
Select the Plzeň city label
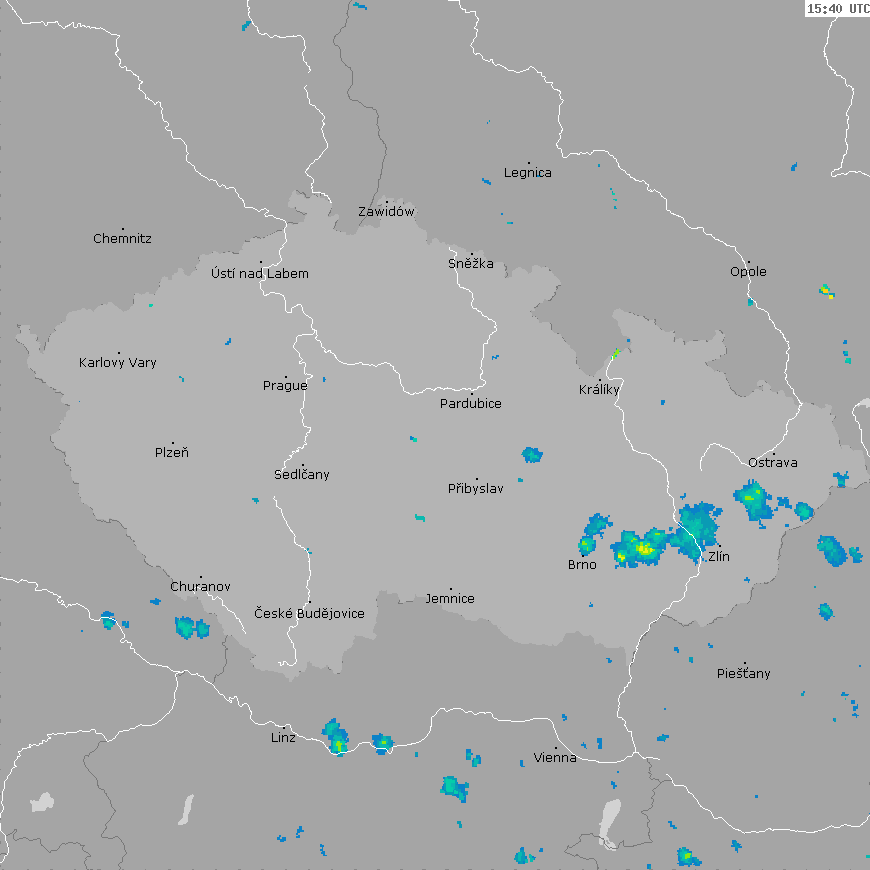172,453
